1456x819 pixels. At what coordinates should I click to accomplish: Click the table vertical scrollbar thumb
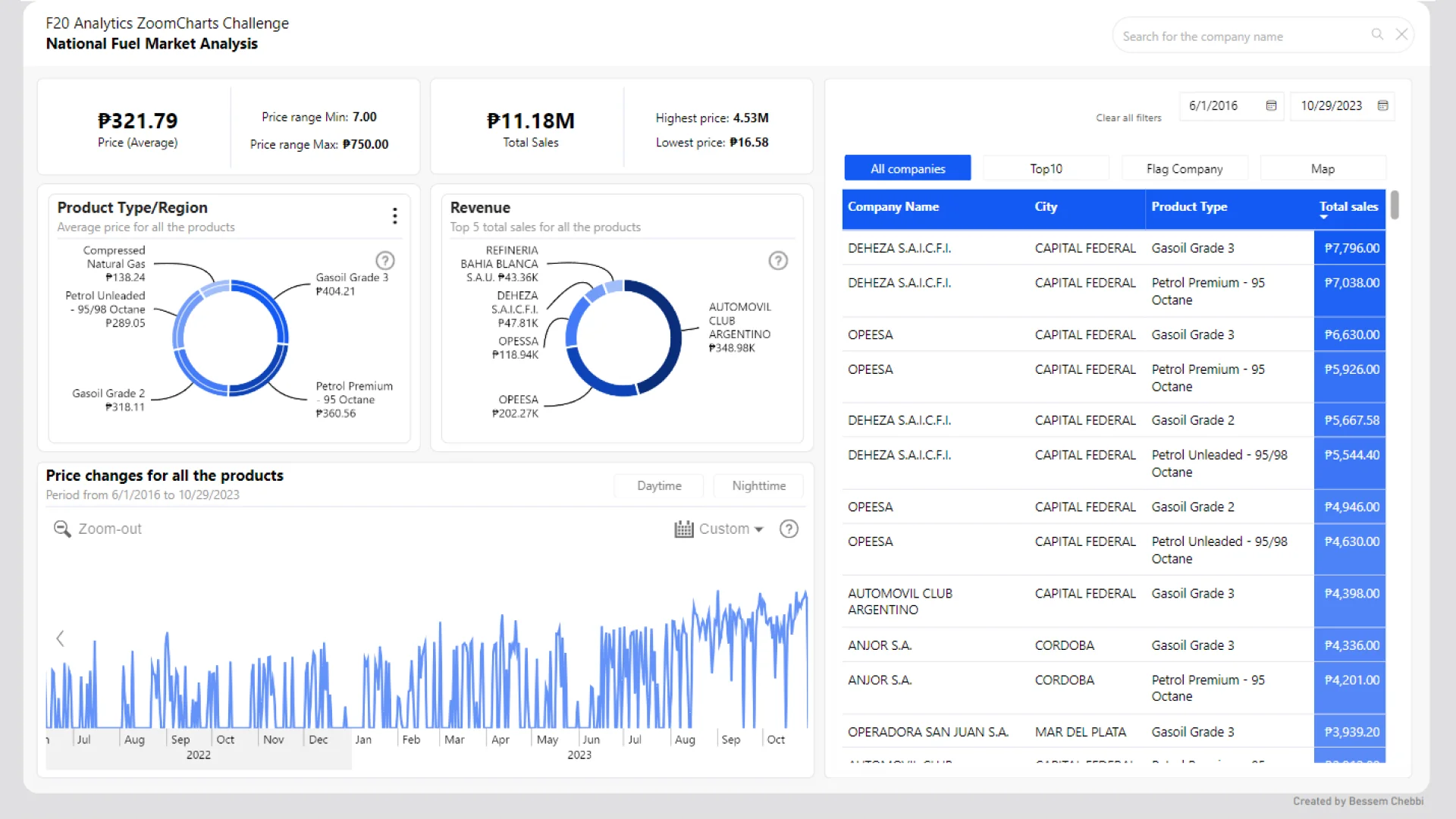1395,205
